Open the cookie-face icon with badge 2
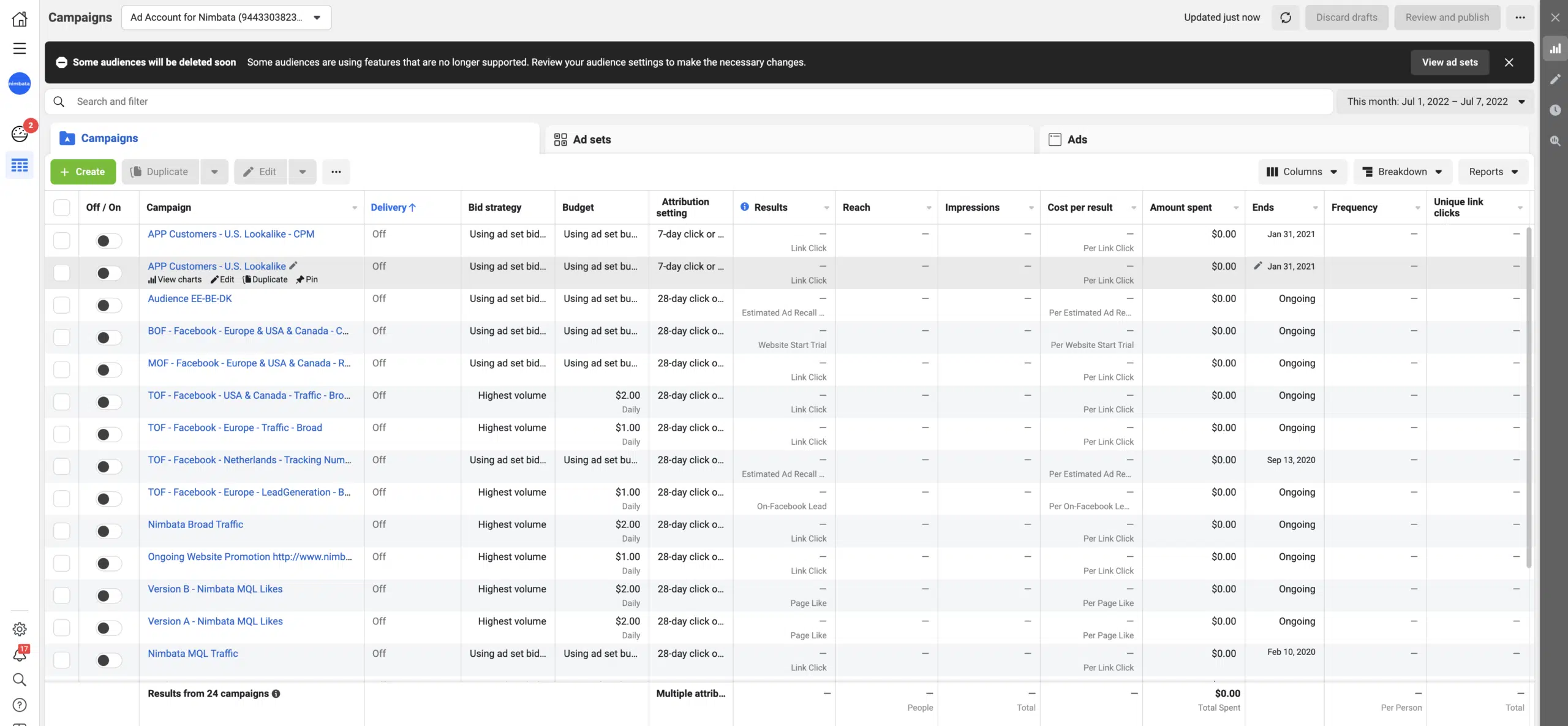The image size is (1568, 726). (20, 134)
